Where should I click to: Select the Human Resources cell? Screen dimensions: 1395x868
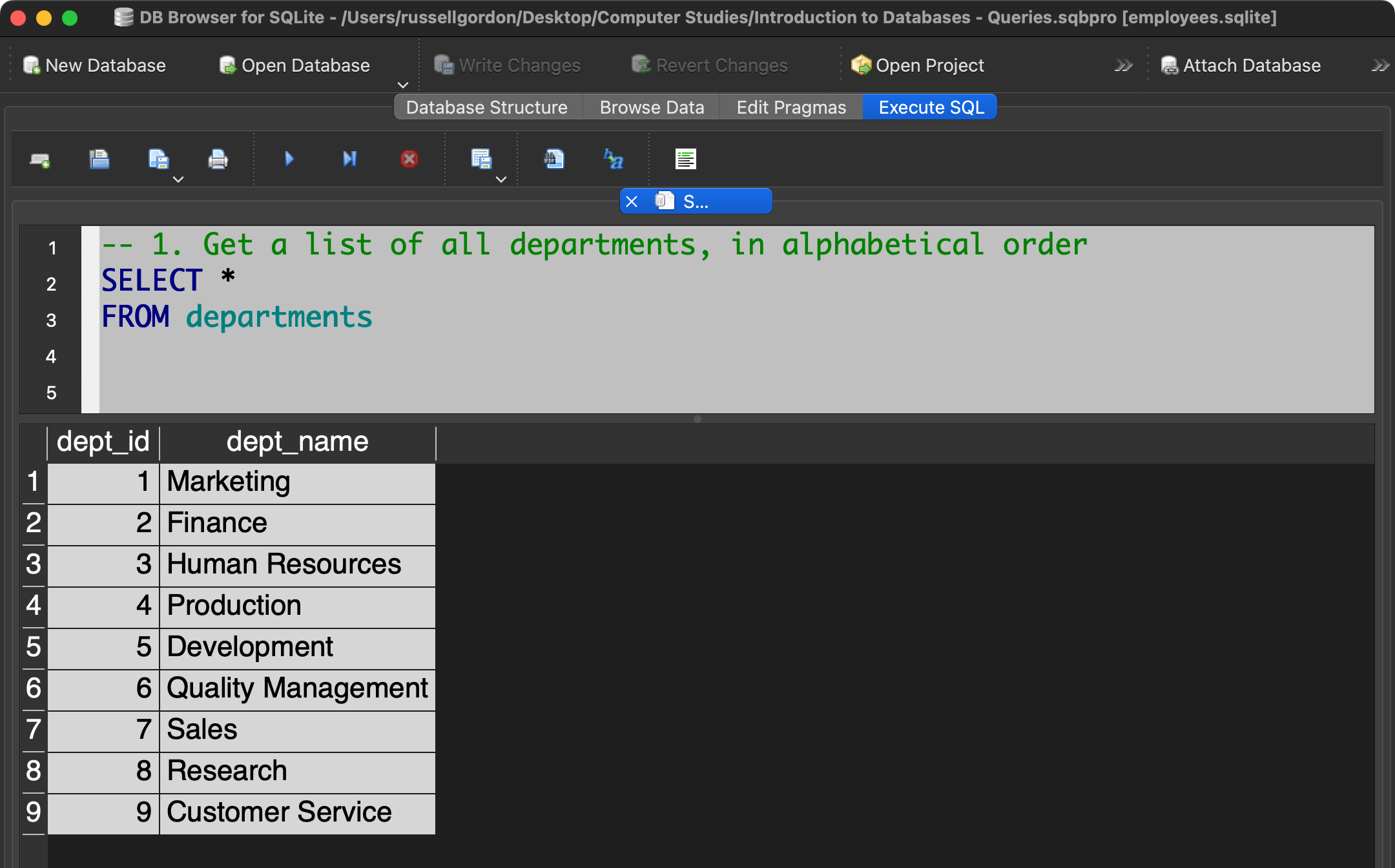pyautogui.click(x=284, y=564)
